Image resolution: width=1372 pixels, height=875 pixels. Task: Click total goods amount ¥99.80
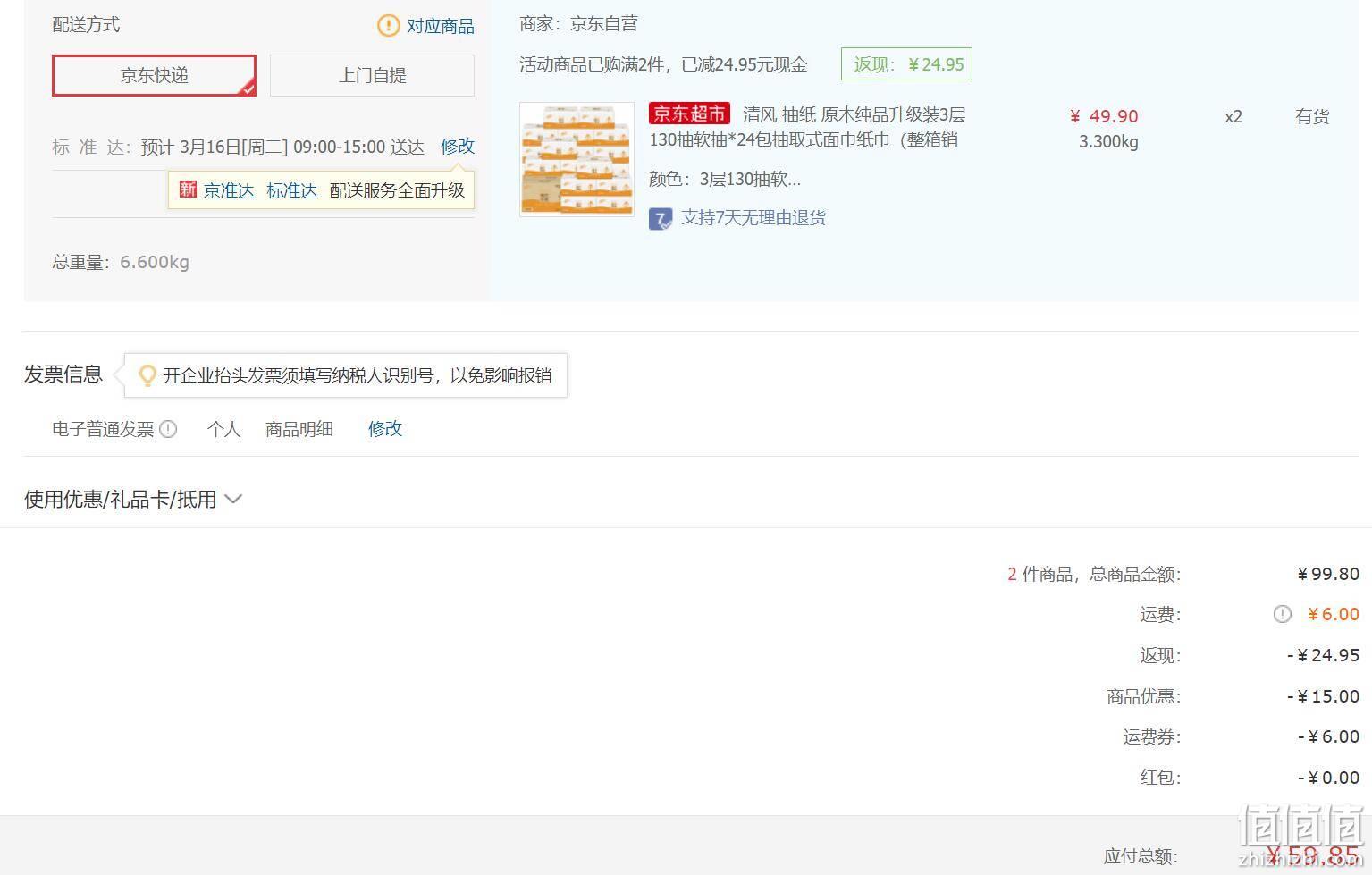pos(1328,574)
